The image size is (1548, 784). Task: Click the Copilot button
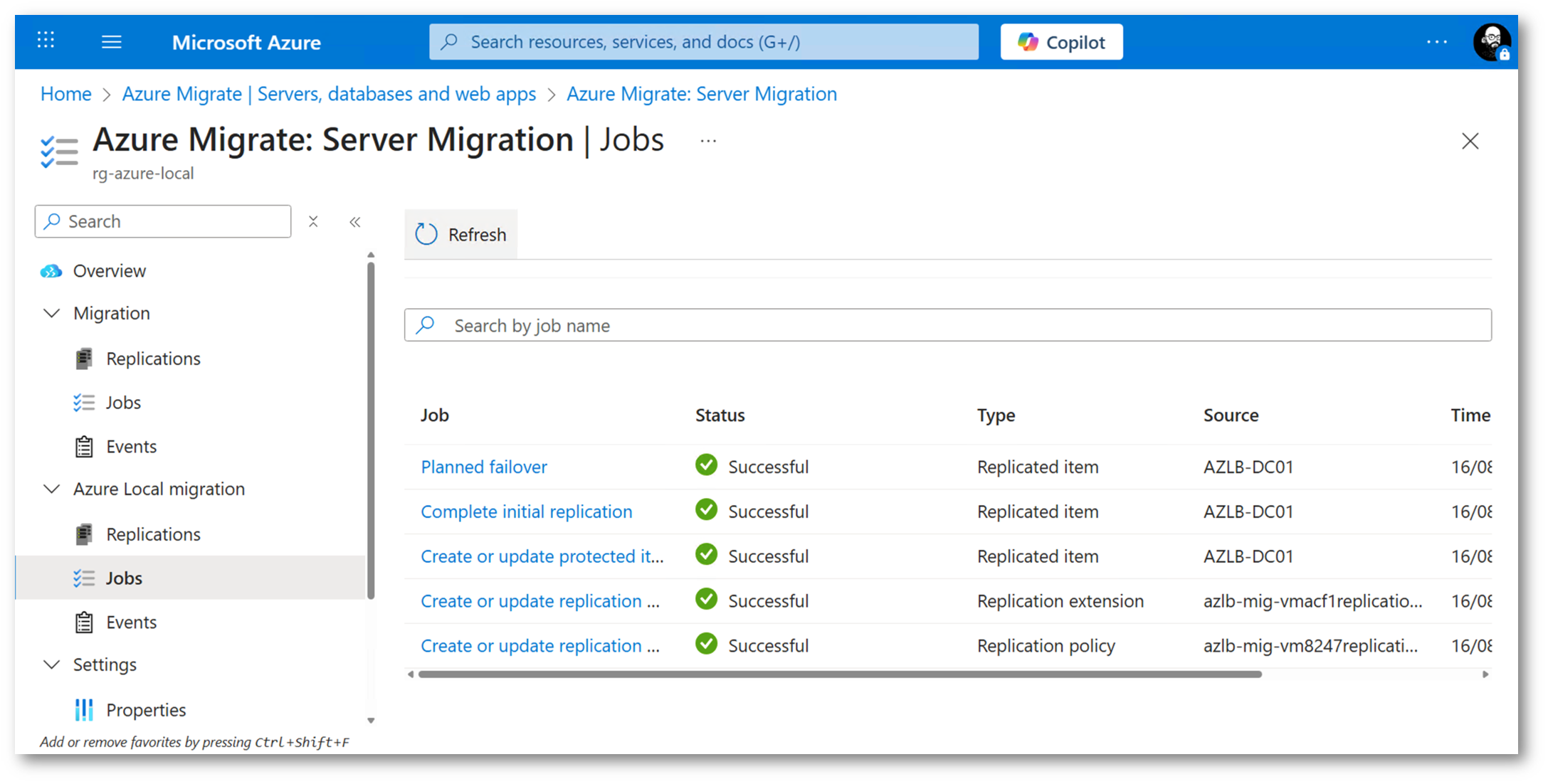(x=1060, y=42)
